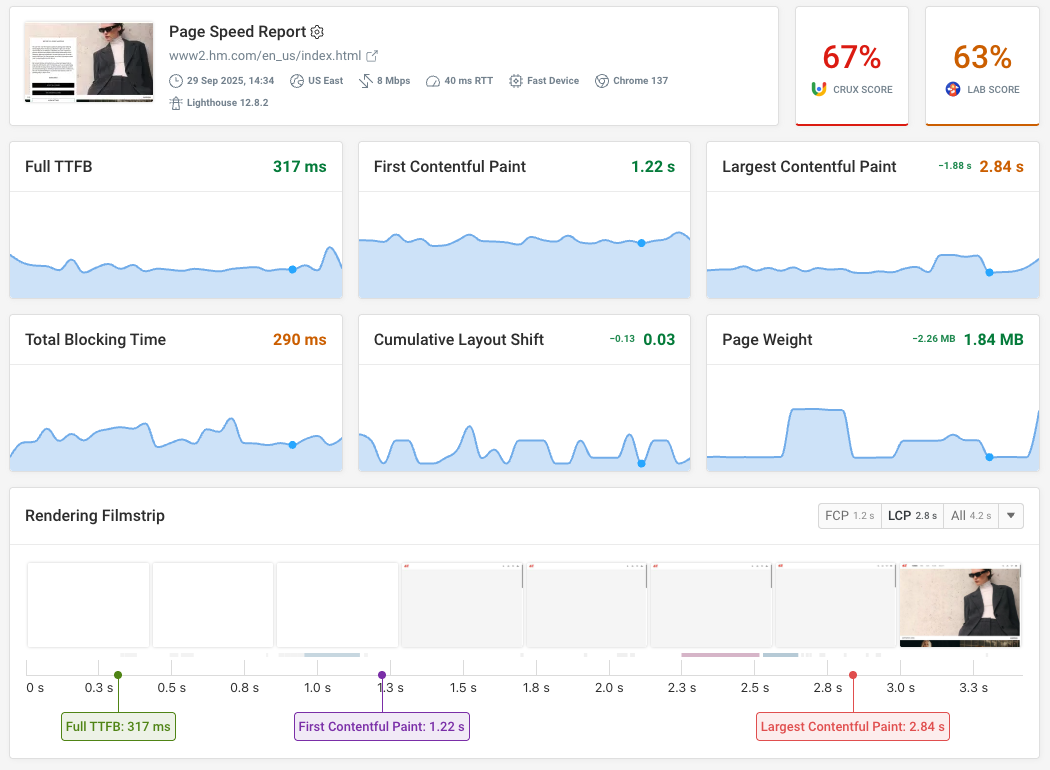
Task: Click the Full TTFB: 317 ms label
Action: pos(118,726)
